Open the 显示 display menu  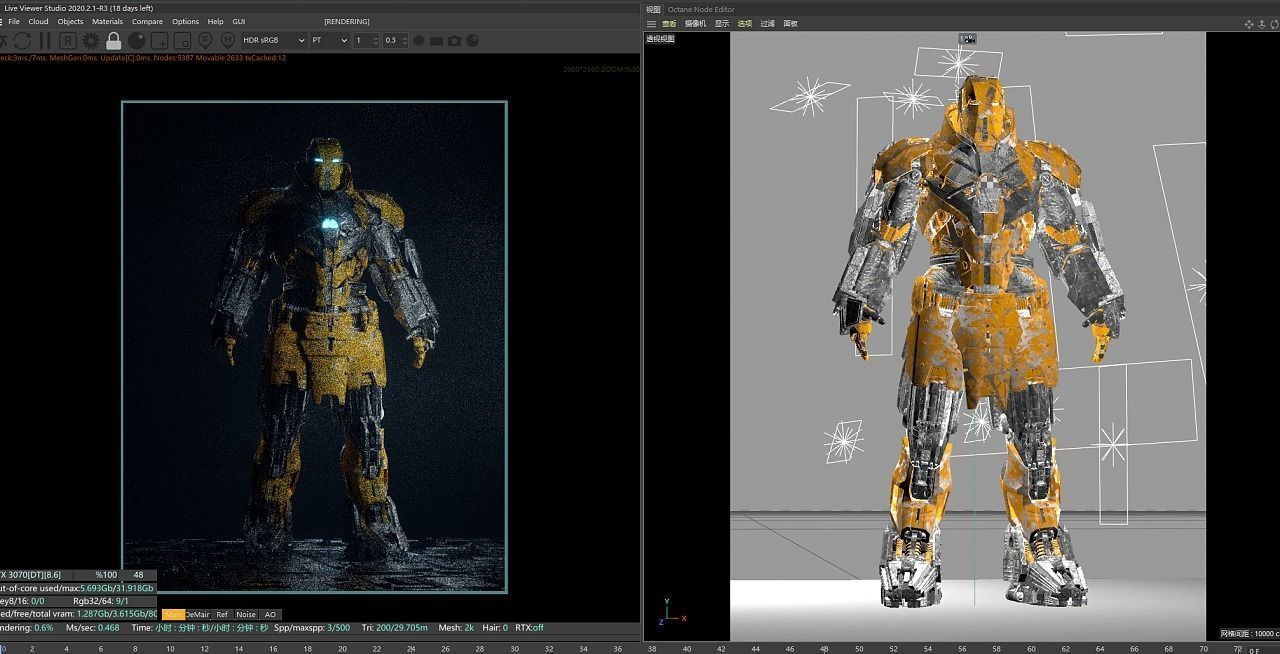click(x=721, y=24)
